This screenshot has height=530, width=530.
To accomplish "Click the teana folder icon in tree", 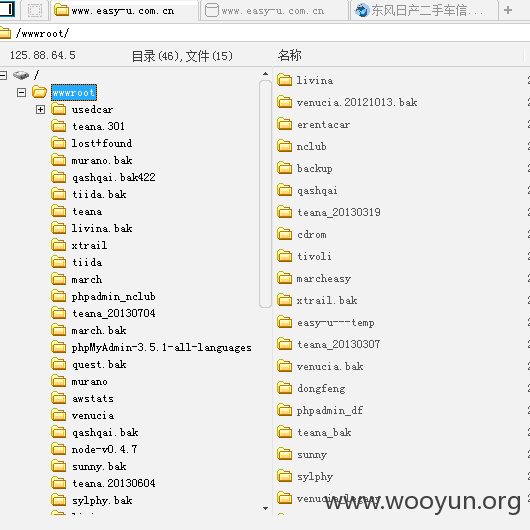I will point(59,211).
